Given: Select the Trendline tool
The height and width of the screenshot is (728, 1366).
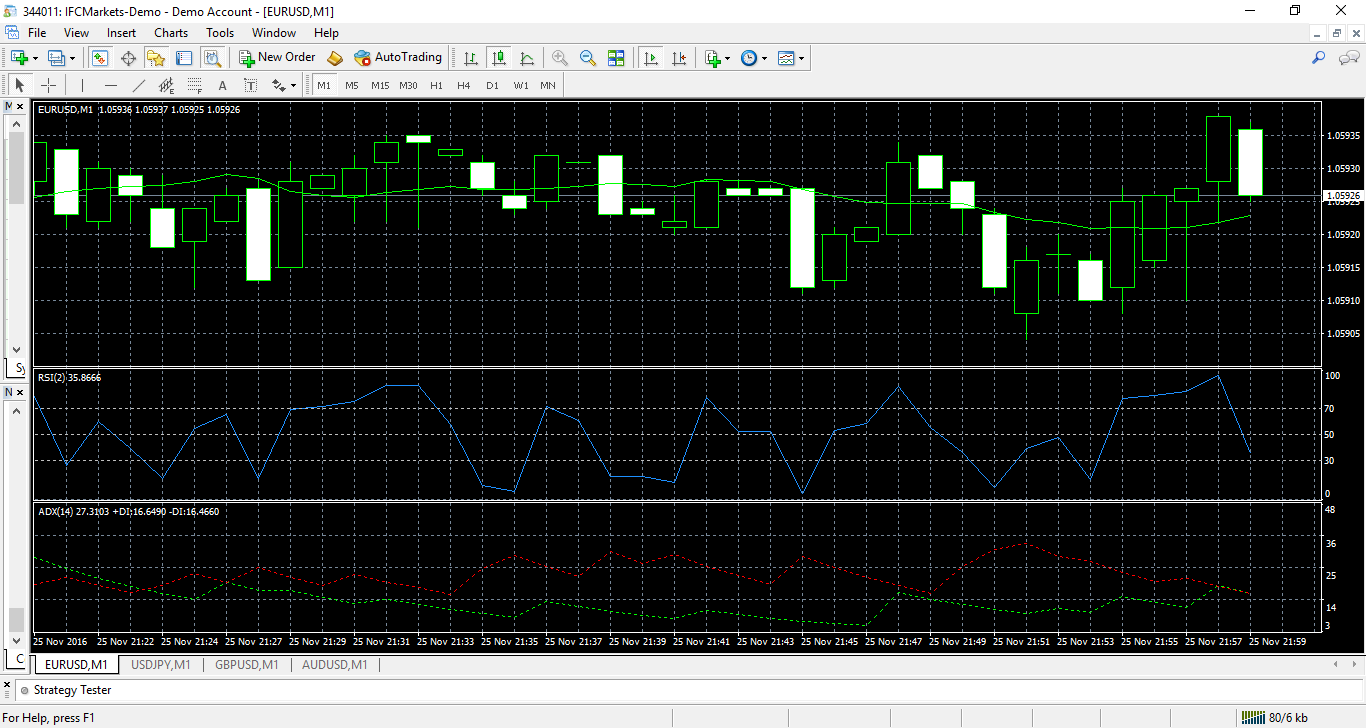Looking at the screenshot, I should [138, 85].
